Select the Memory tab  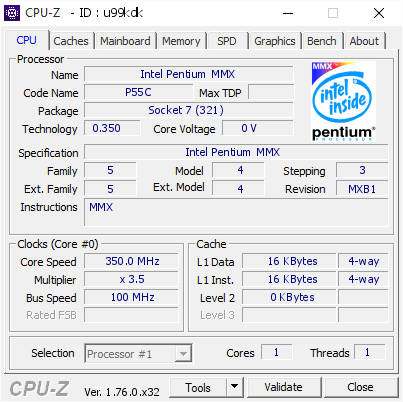(181, 41)
